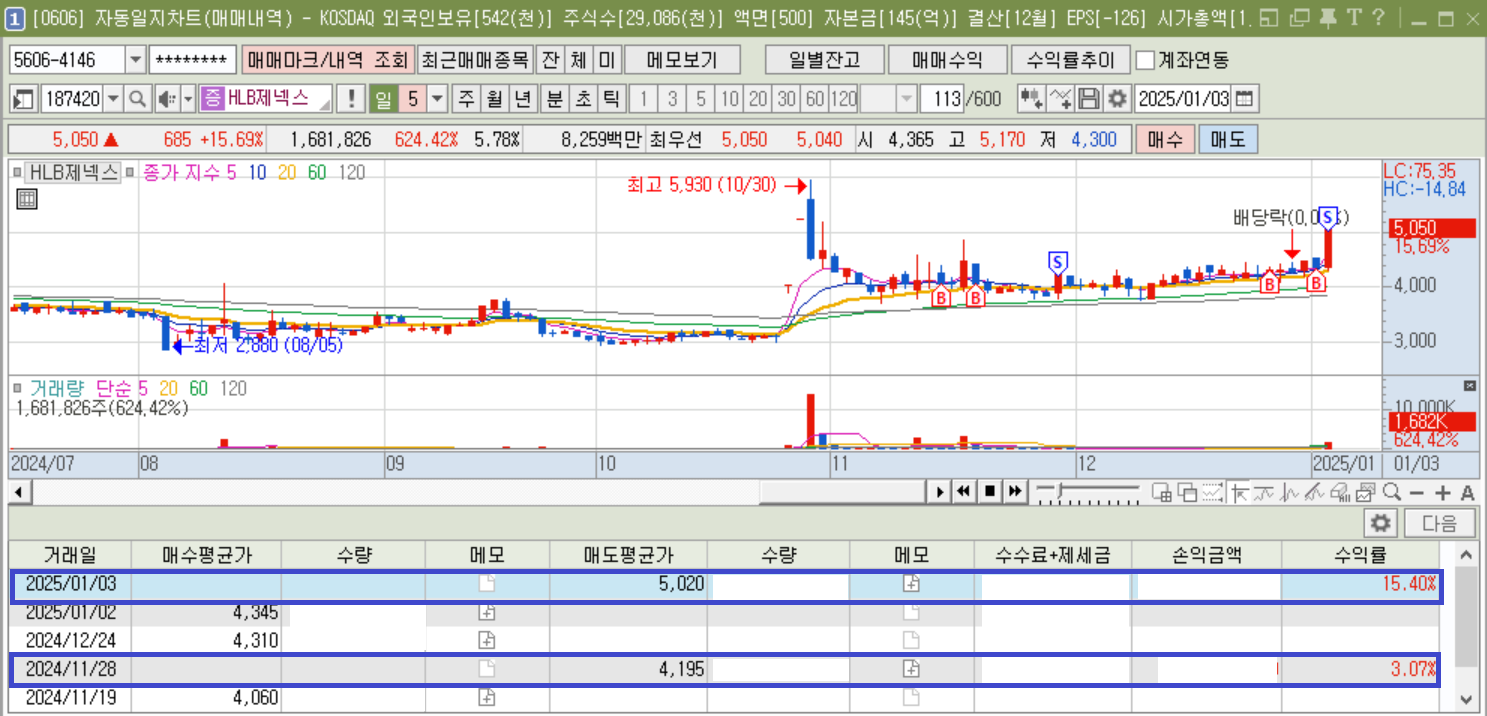Click the 매수 buy button
Viewport: 1487px width, 716px height.
[x=1164, y=139]
